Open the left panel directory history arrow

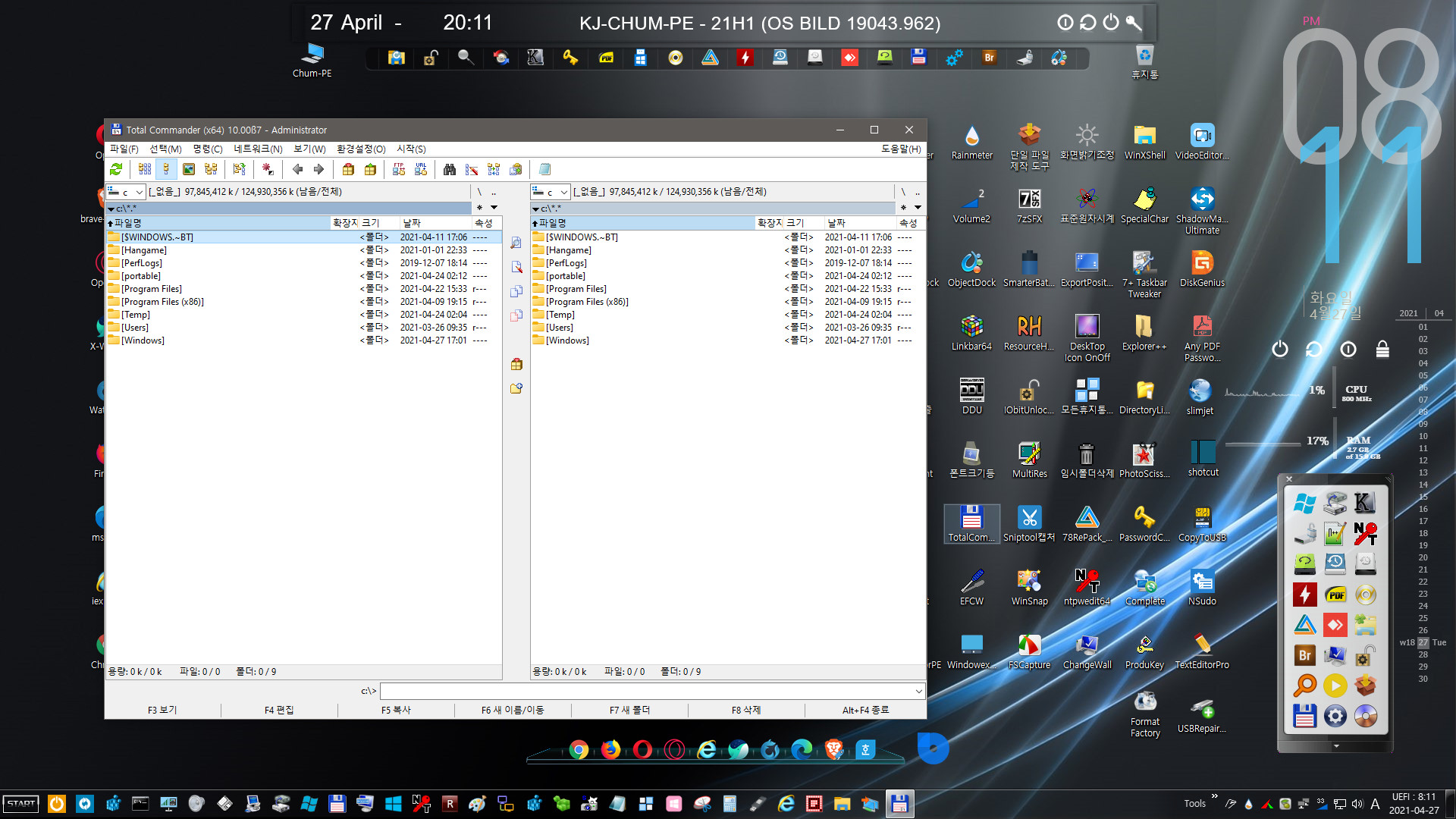click(x=494, y=208)
